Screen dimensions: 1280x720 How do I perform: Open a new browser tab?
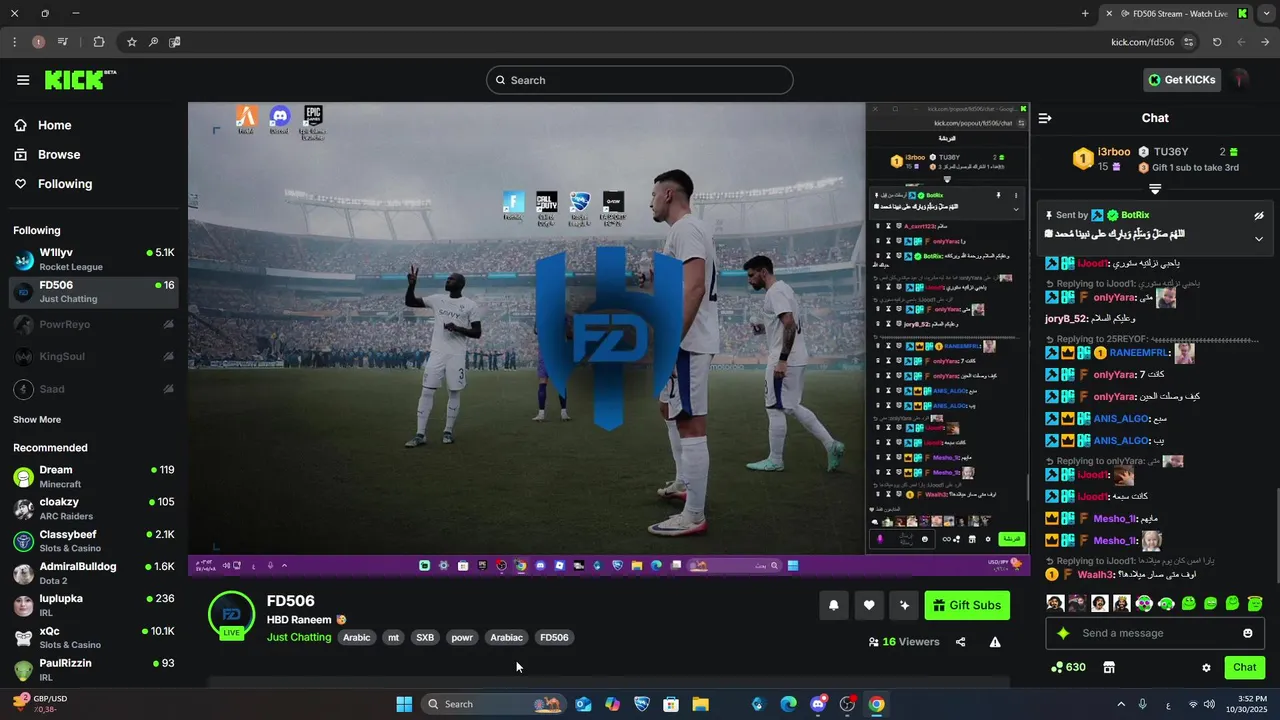(1085, 13)
